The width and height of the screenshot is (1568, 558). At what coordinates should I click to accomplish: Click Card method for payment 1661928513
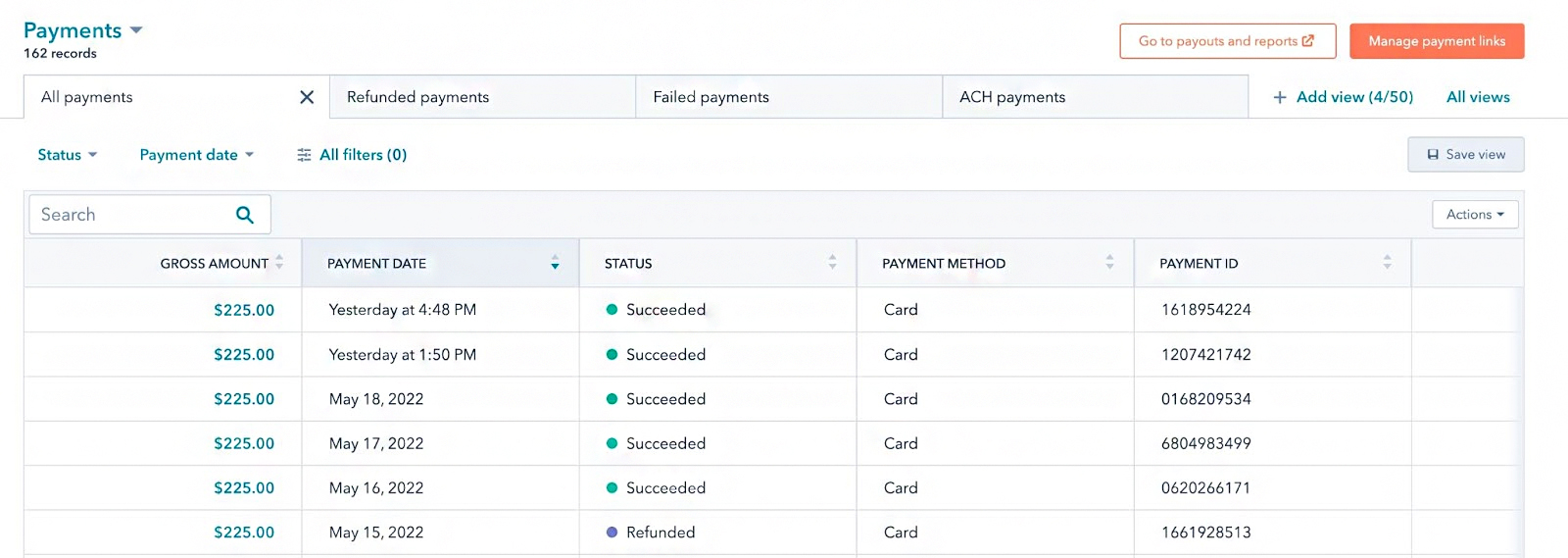[901, 533]
